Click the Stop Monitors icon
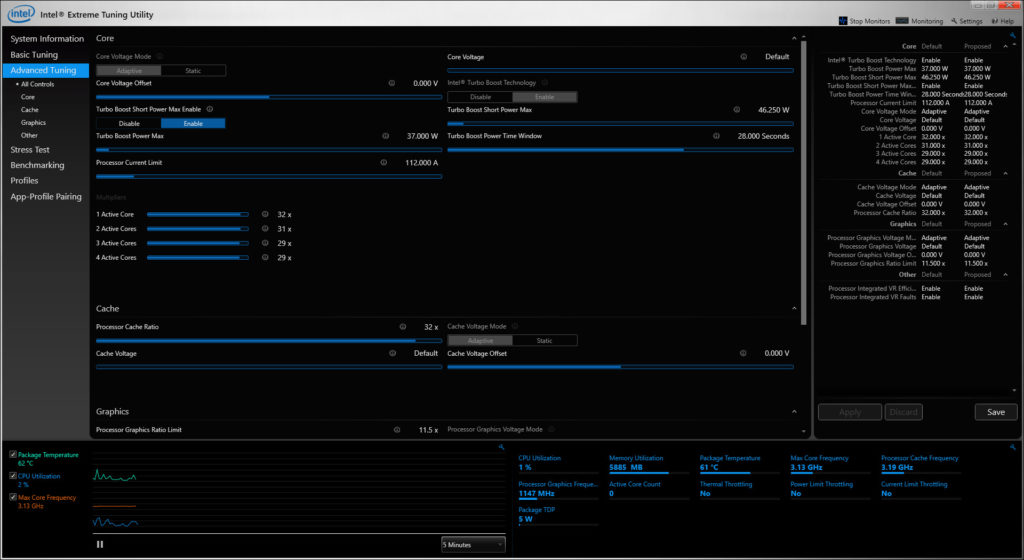Screen dimensions: 1024x560 pyautogui.click(x=842, y=21)
